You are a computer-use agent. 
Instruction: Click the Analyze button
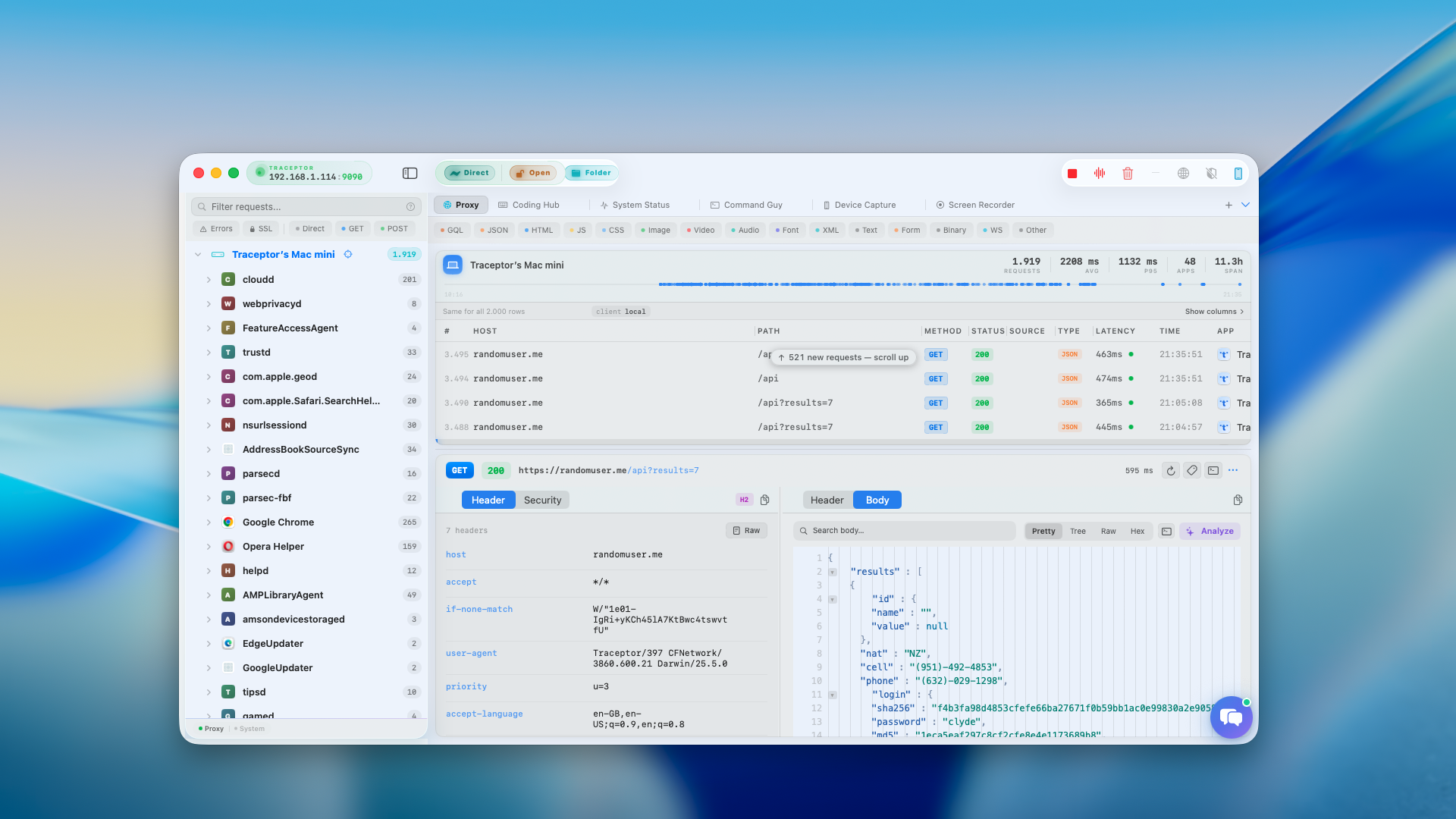coord(1210,532)
